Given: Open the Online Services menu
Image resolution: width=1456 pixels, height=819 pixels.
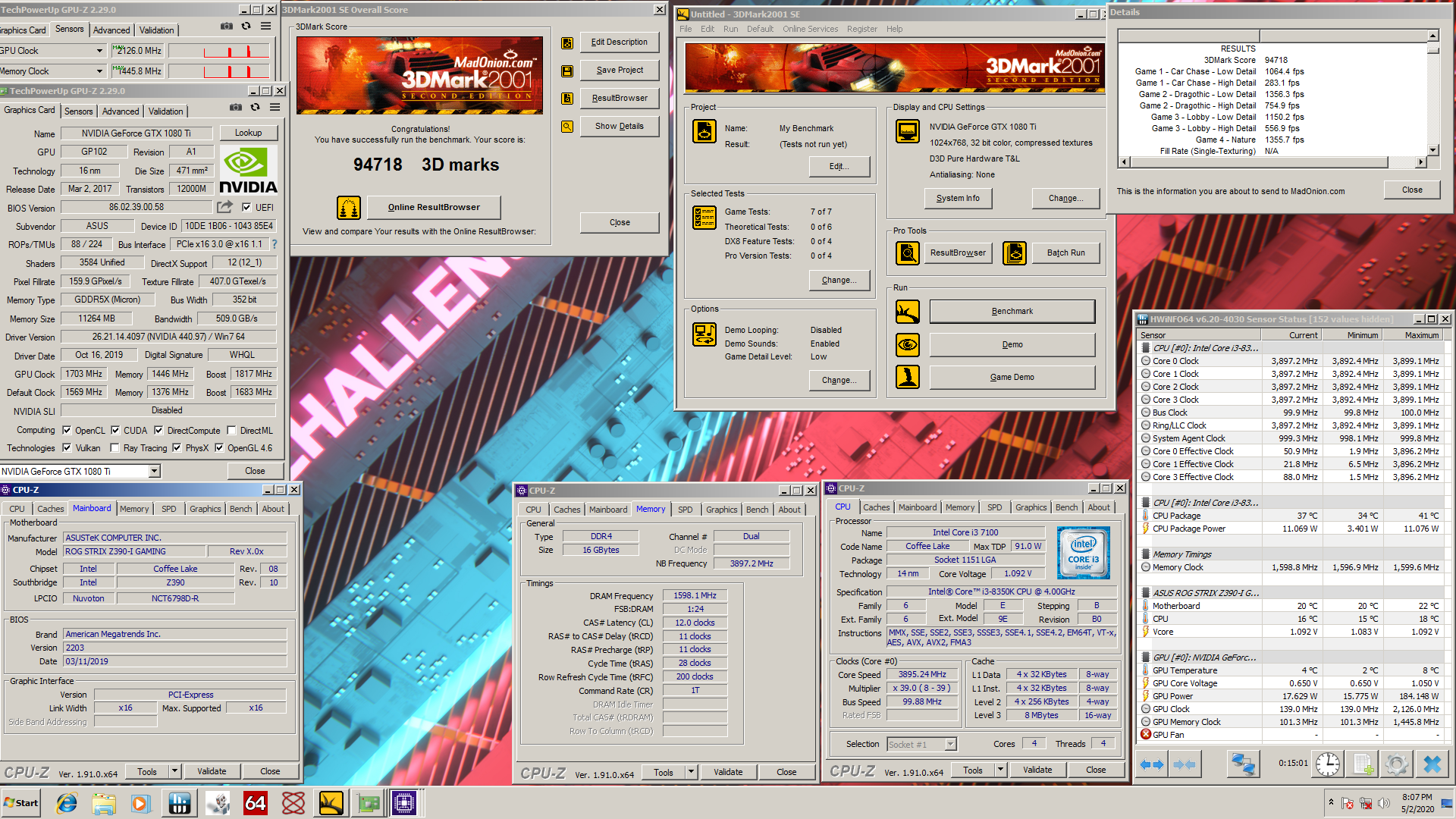Looking at the screenshot, I should [810, 29].
